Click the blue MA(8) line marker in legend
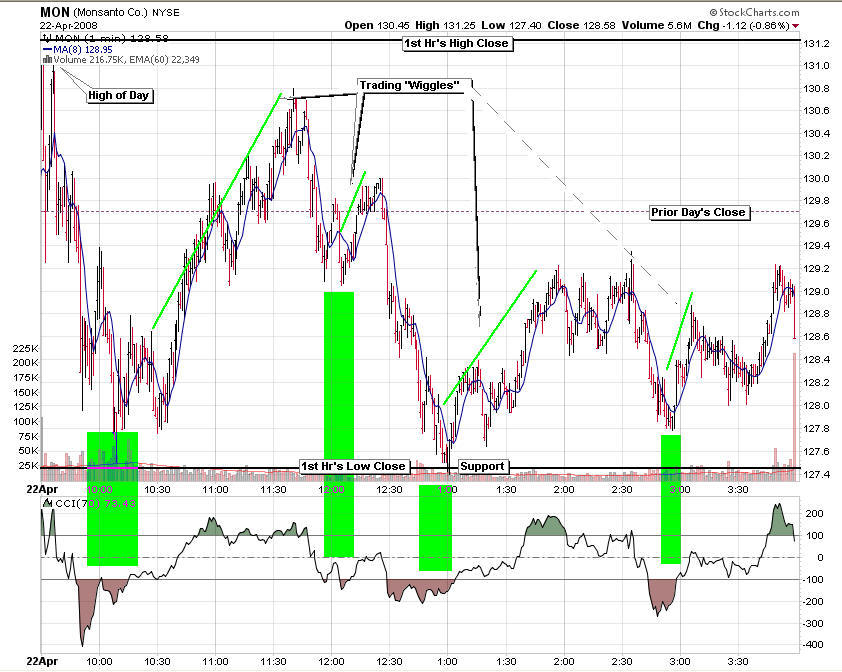The image size is (842, 672). pyautogui.click(x=47, y=49)
